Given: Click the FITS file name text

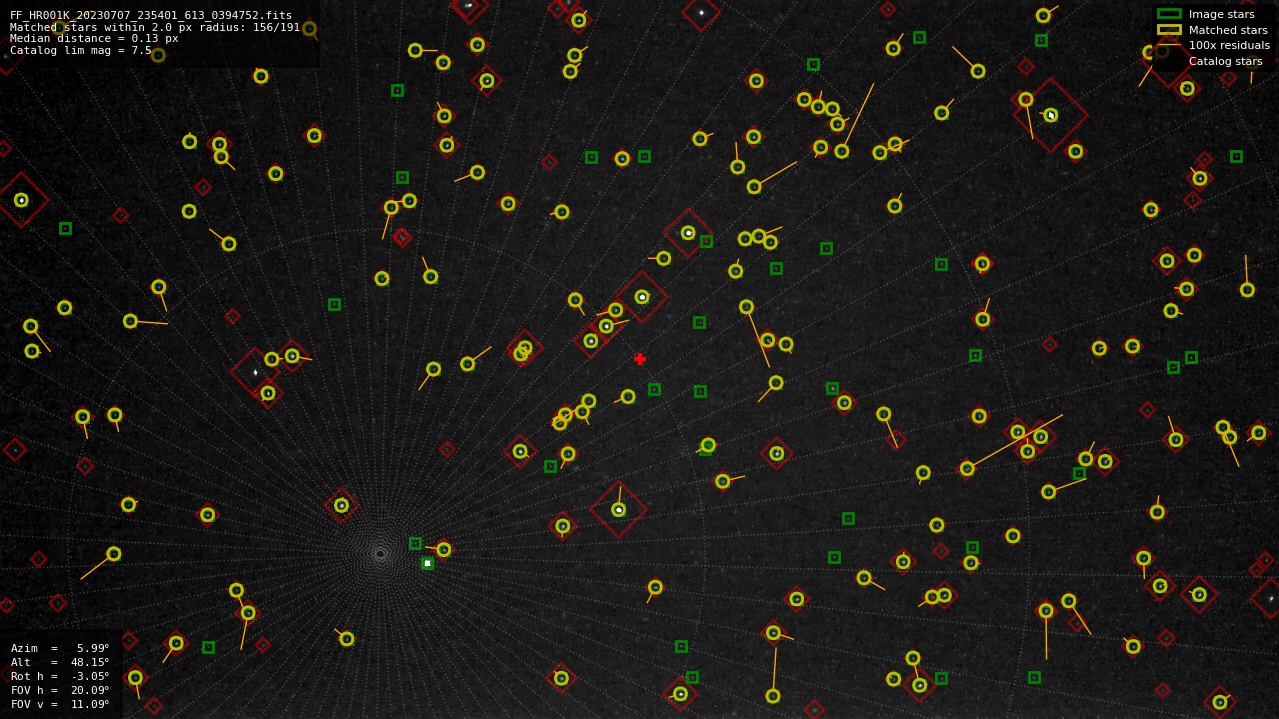Looking at the screenshot, I should (151, 15).
